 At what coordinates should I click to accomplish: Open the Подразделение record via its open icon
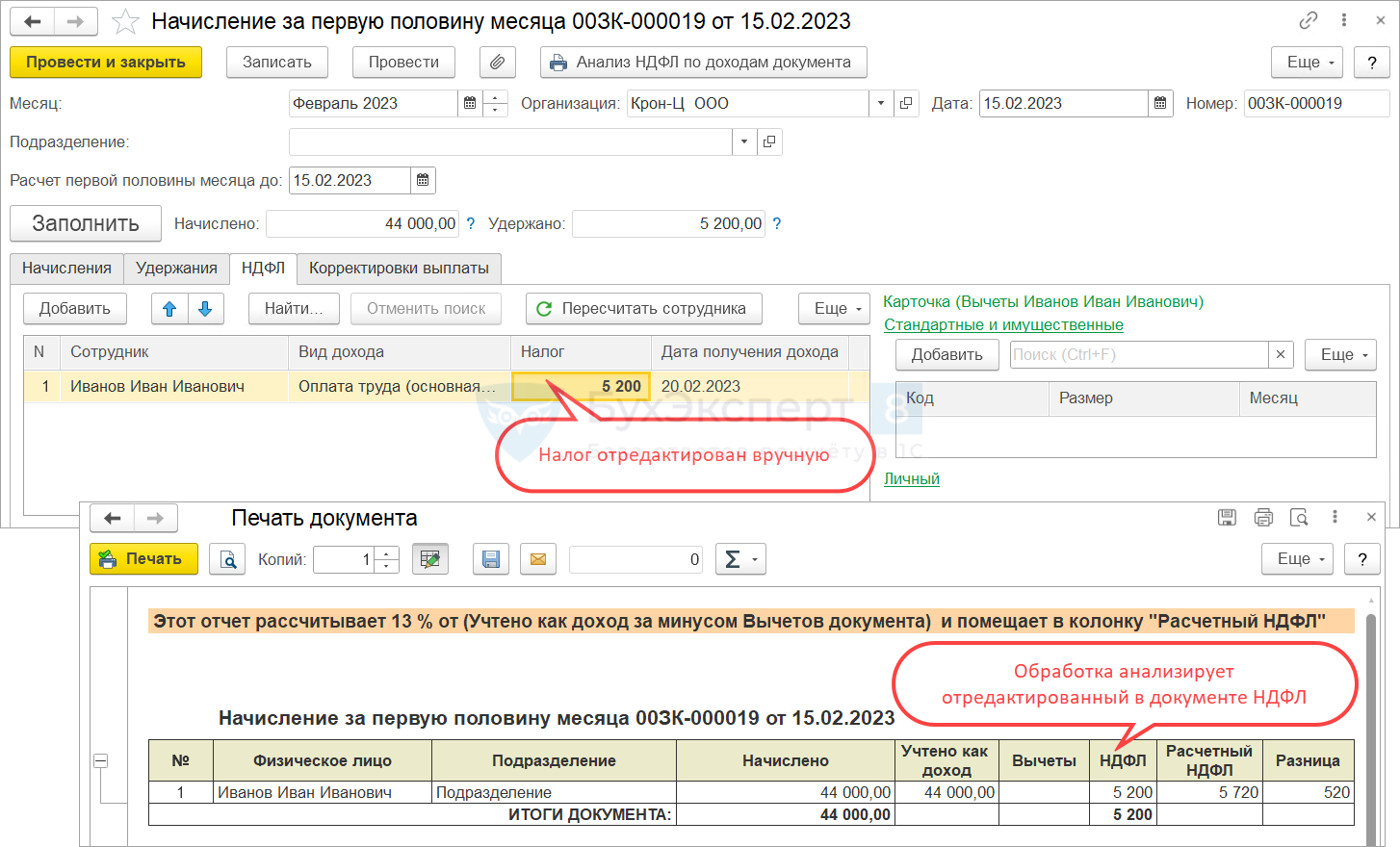[x=769, y=141]
